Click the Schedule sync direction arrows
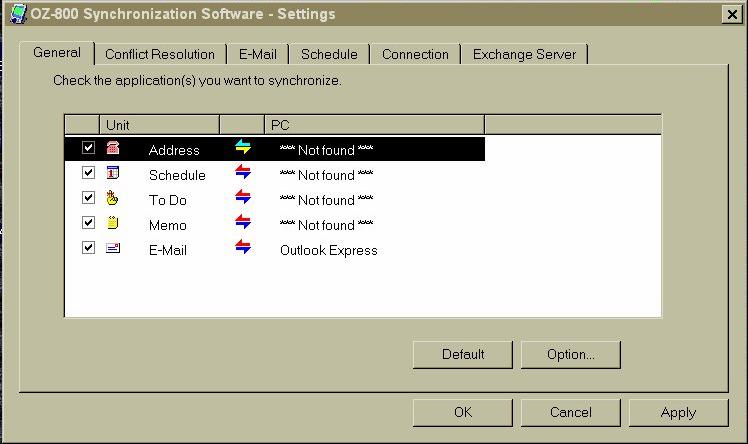Viewport: 748px width, 444px height. coord(243,173)
